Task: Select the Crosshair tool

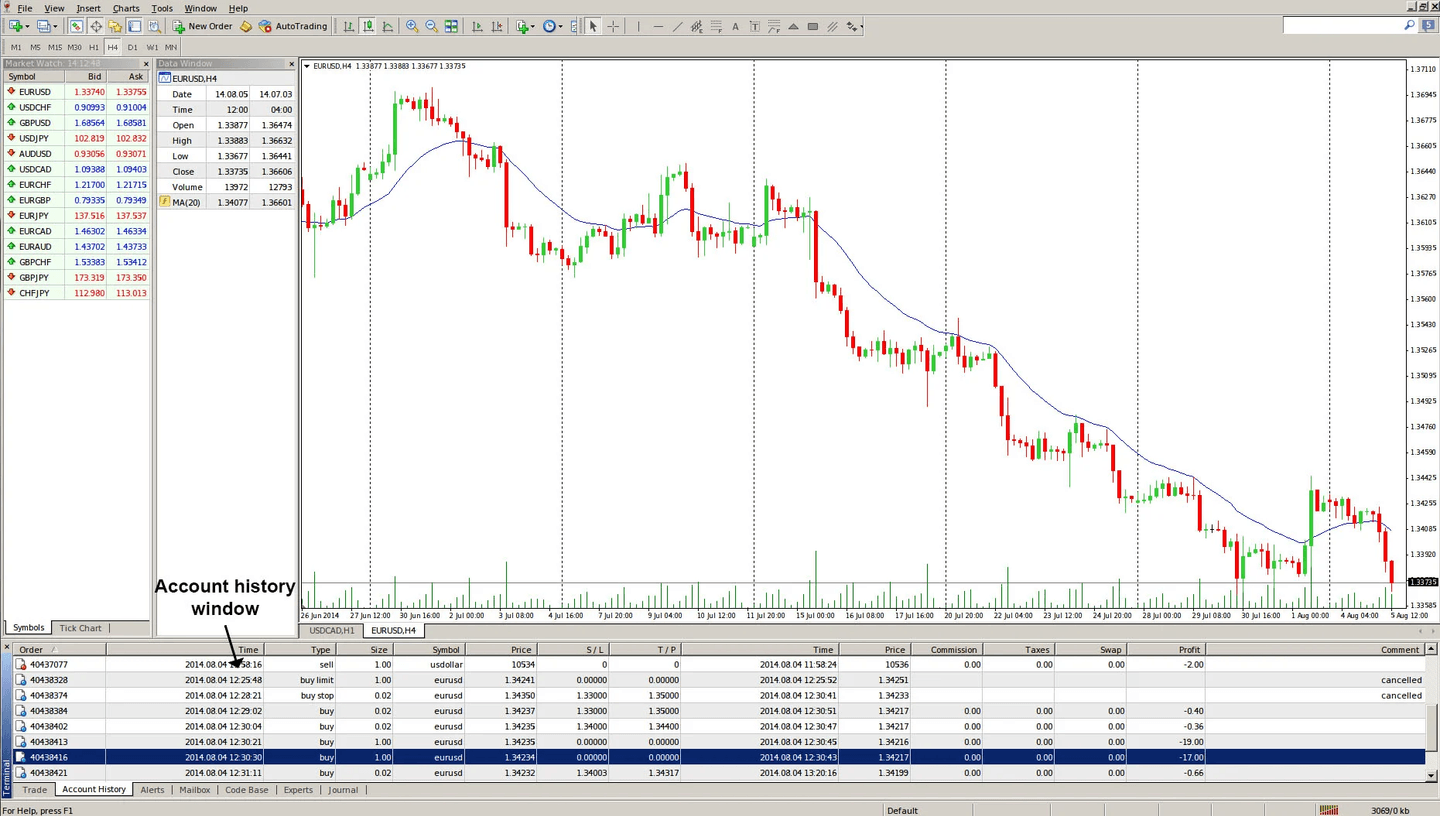Action: coord(613,26)
